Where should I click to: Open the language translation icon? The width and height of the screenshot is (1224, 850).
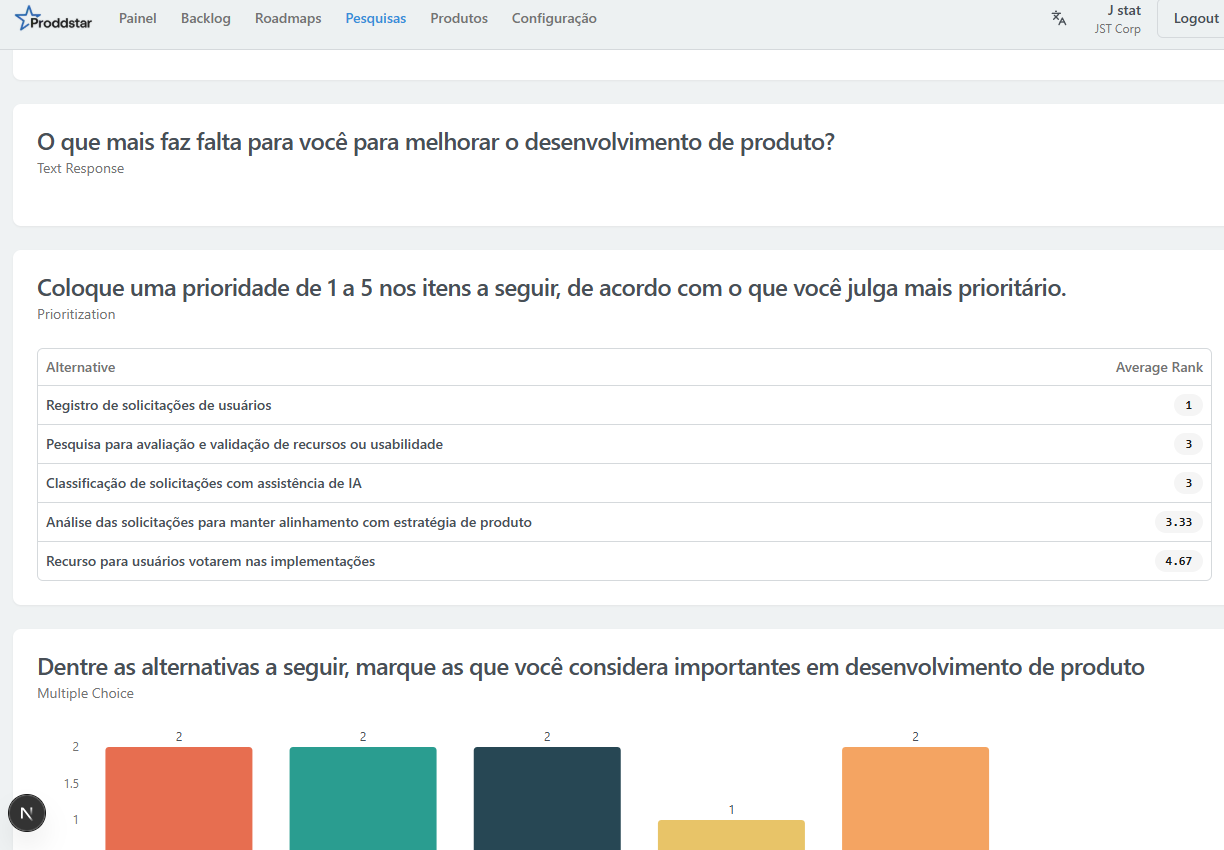pyautogui.click(x=1058, y=18)
